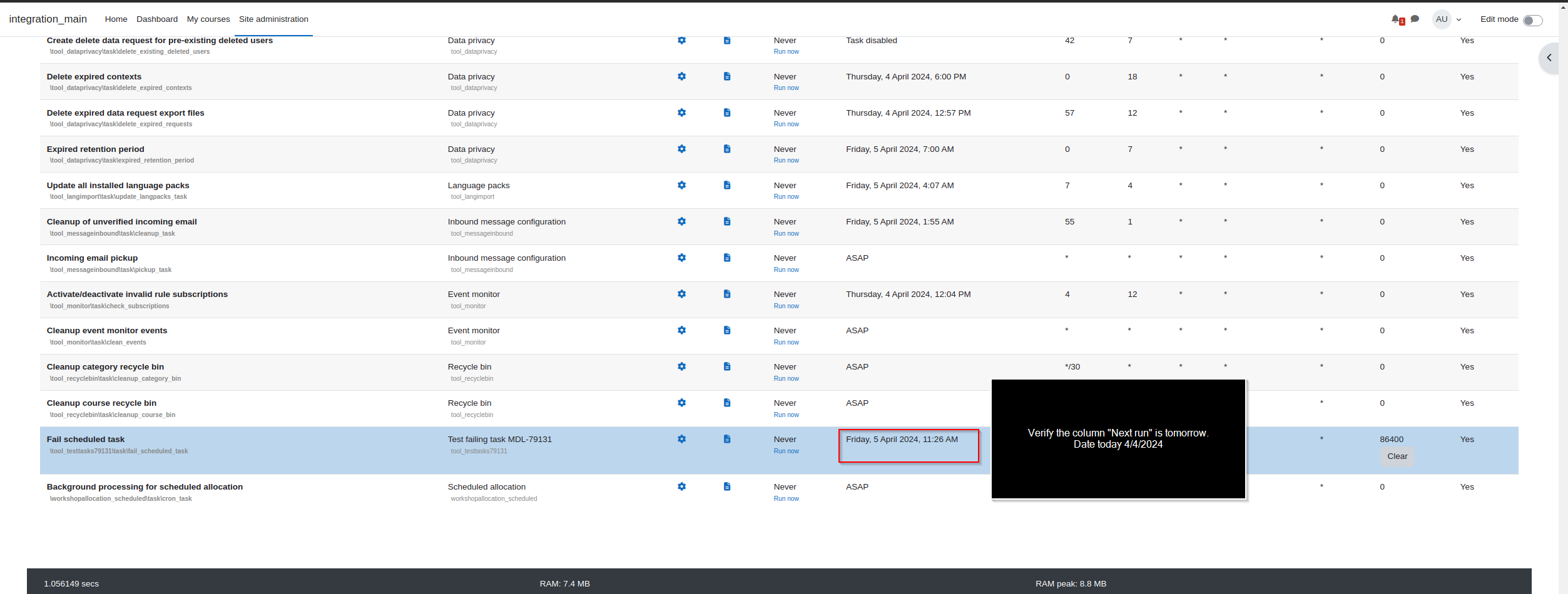
Task: Open logs icon for Fail scheduled task
Action: [727, 439]
